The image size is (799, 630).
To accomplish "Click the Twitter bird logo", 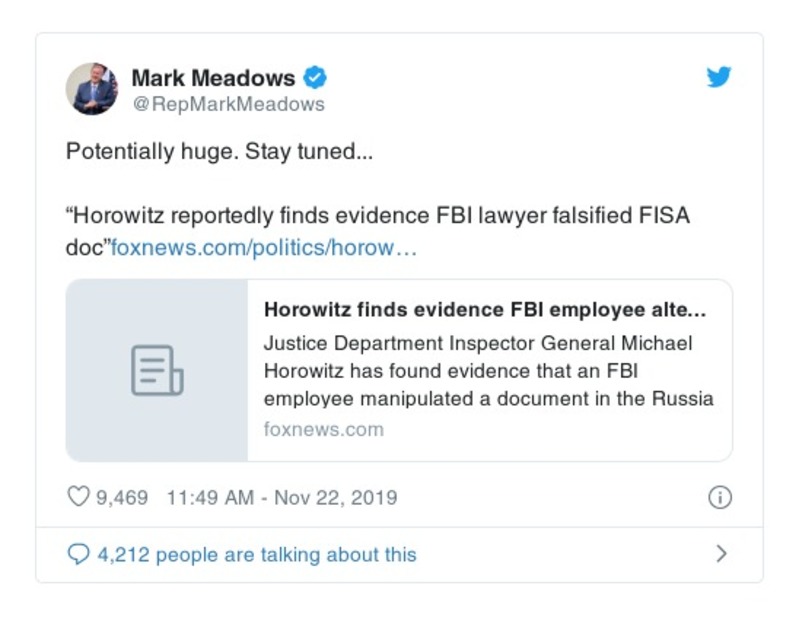I will [x=719, y=77].
